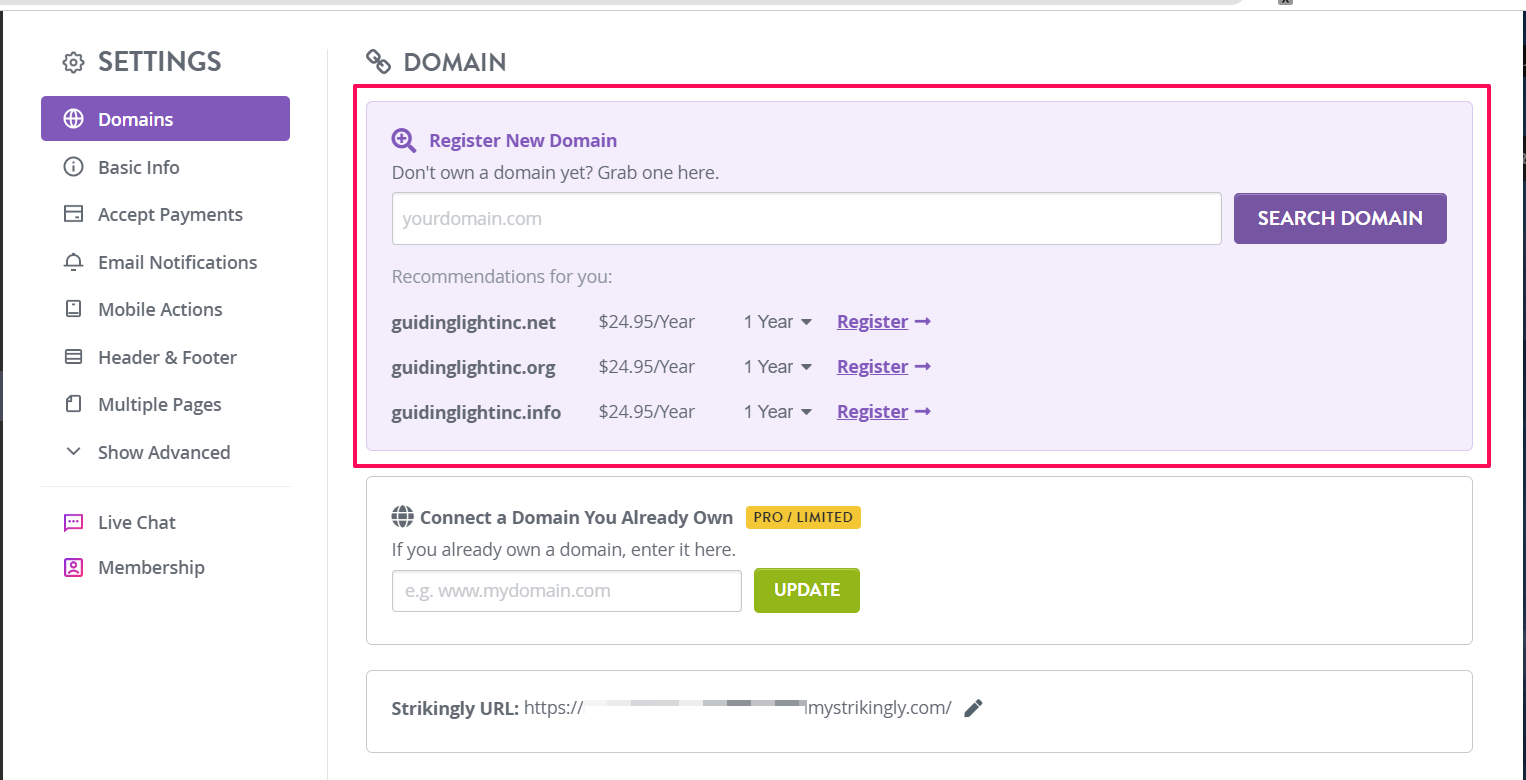Viewport: 1526px width, 780px height.
Task: Click the Multiple Pages icon in sidebar
Action: point(73,404)
